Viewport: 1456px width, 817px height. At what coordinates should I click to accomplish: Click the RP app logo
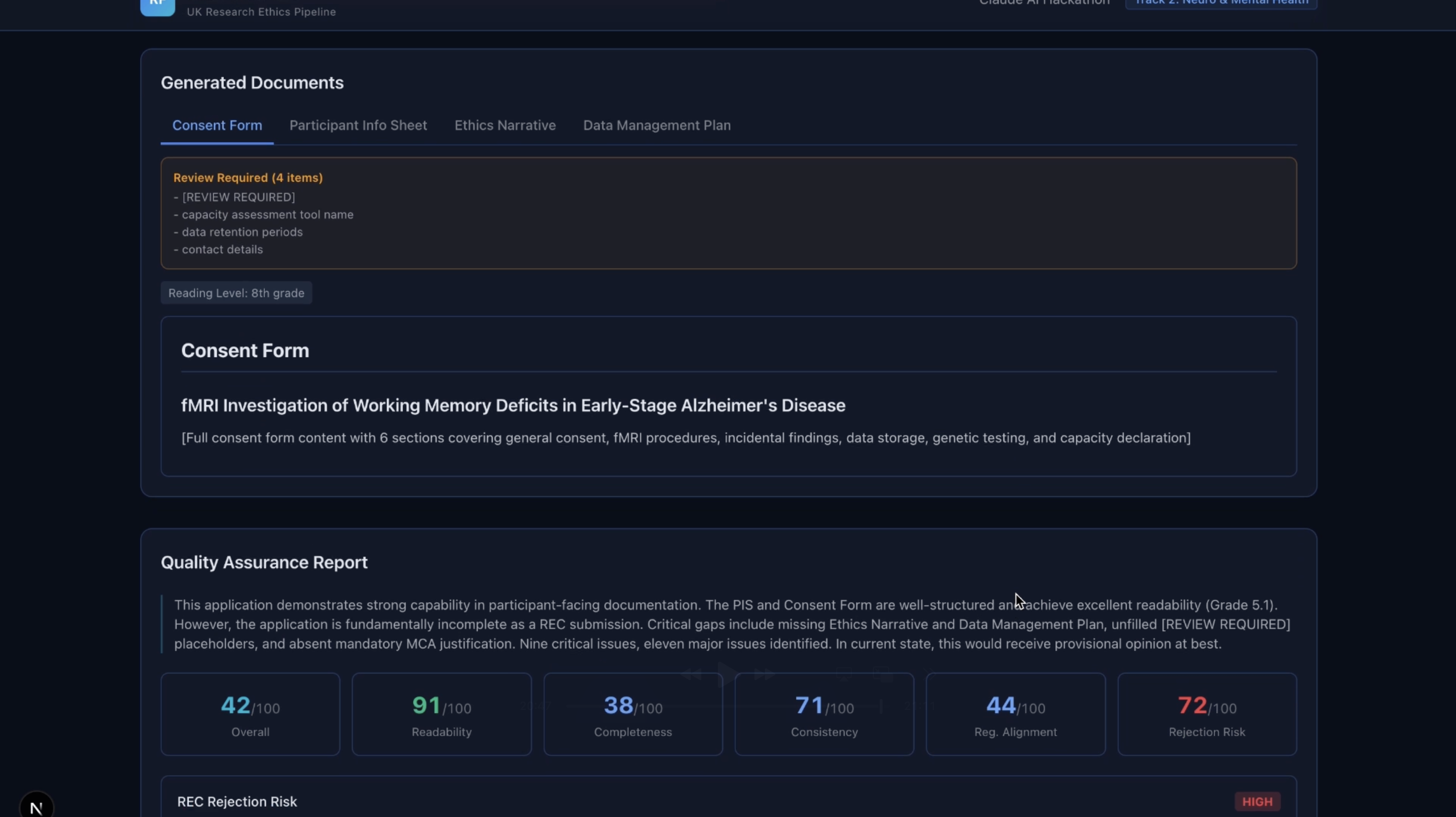157,7
